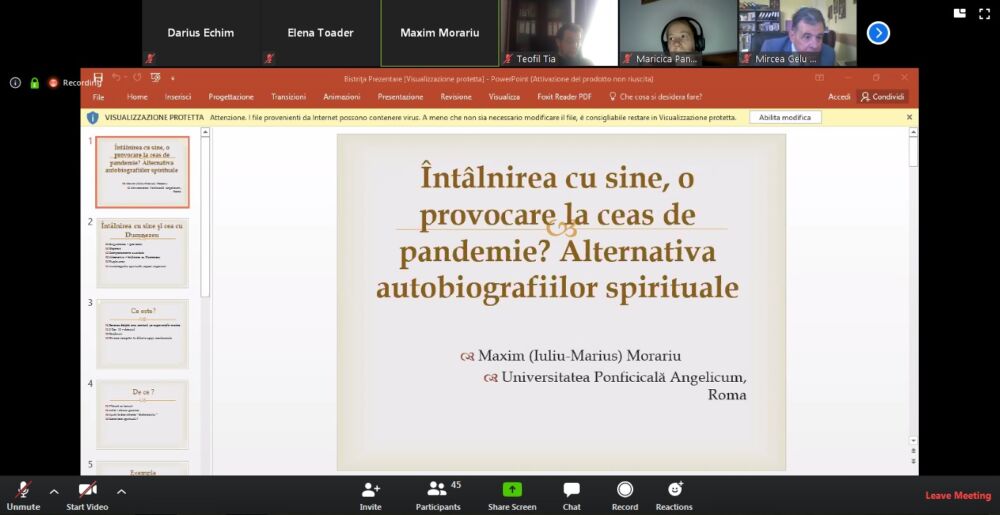
Task: Click author line 'Maxim (Iuliu-Marius) Morariu'
Action: 579,356
